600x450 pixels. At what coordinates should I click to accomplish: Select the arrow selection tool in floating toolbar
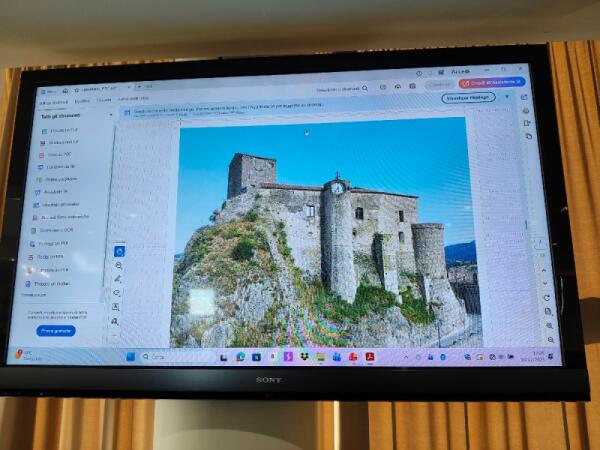point(119,252)
